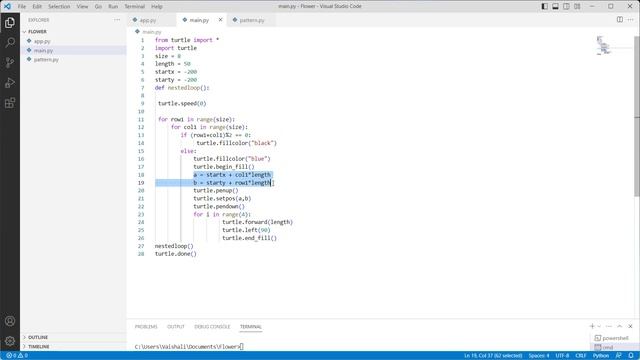Close the terminal panel
This screenshot has height=360, width=640.
(630, 326)
